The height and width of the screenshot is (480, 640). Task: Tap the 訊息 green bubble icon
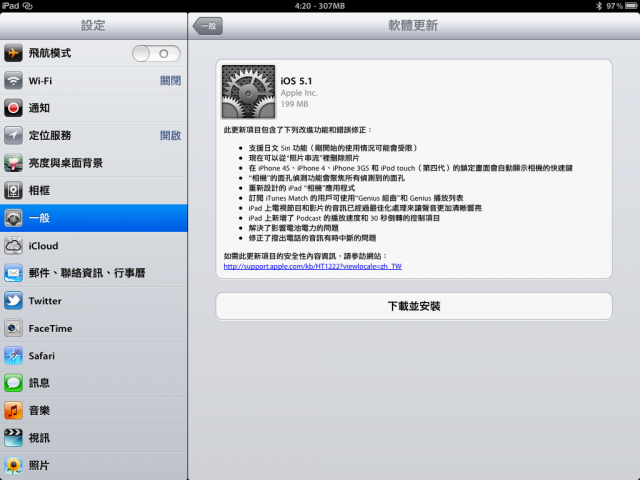click(x=13, y=383)
